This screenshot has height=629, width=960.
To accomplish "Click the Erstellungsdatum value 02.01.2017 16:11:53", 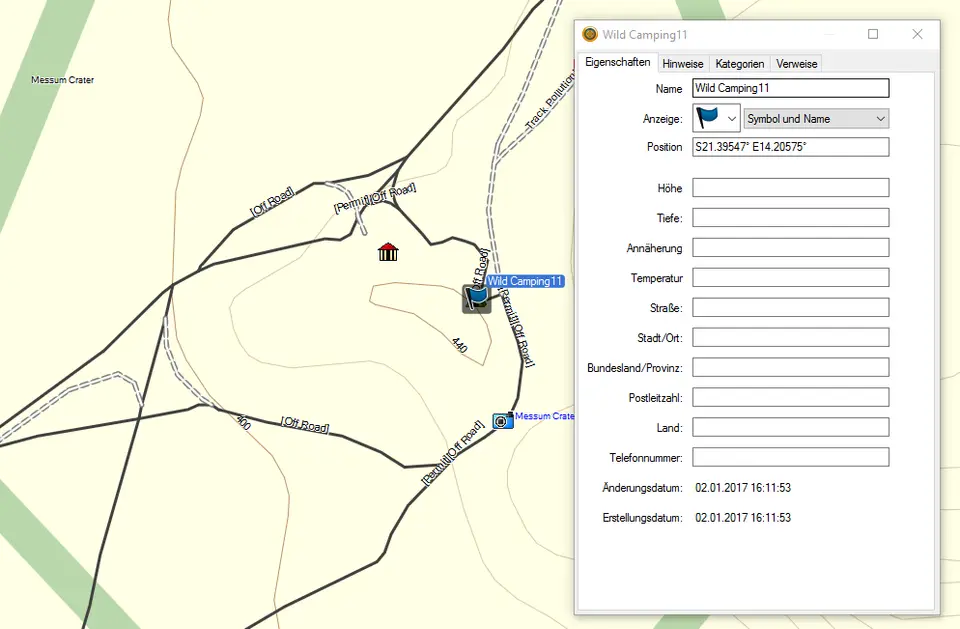I will click(x=743, y=518).
